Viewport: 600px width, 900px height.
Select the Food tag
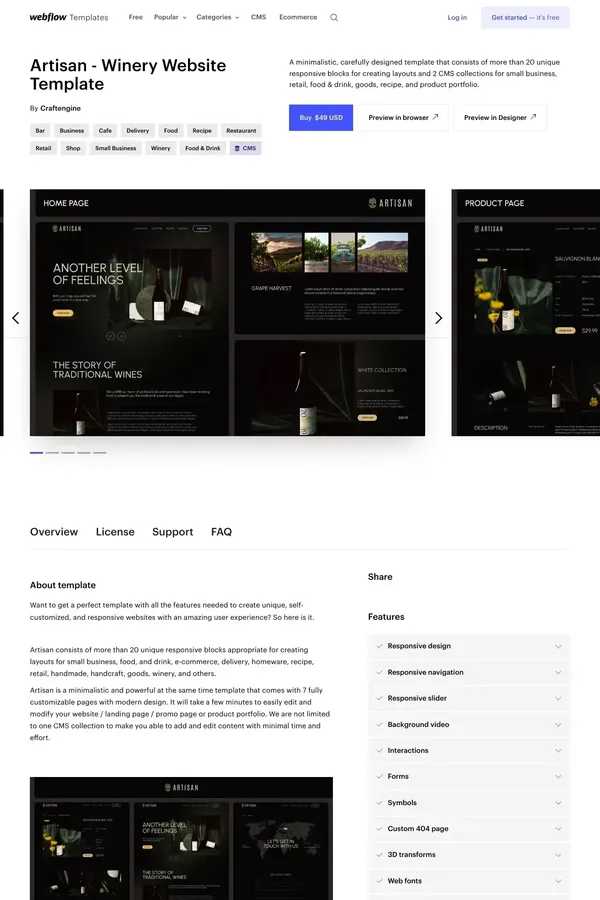tap(171, 130)
